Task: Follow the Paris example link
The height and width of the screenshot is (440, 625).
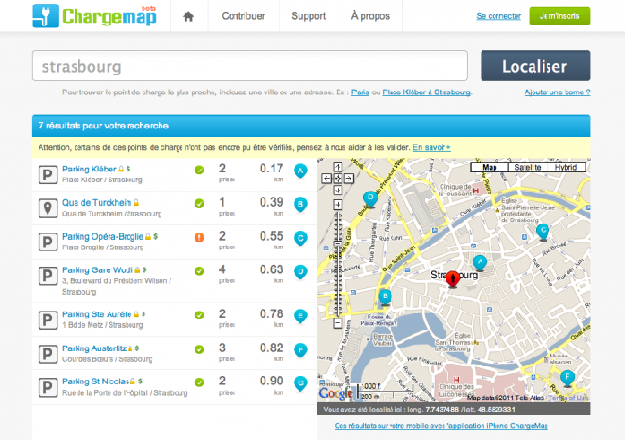Action: coord(360,92)
